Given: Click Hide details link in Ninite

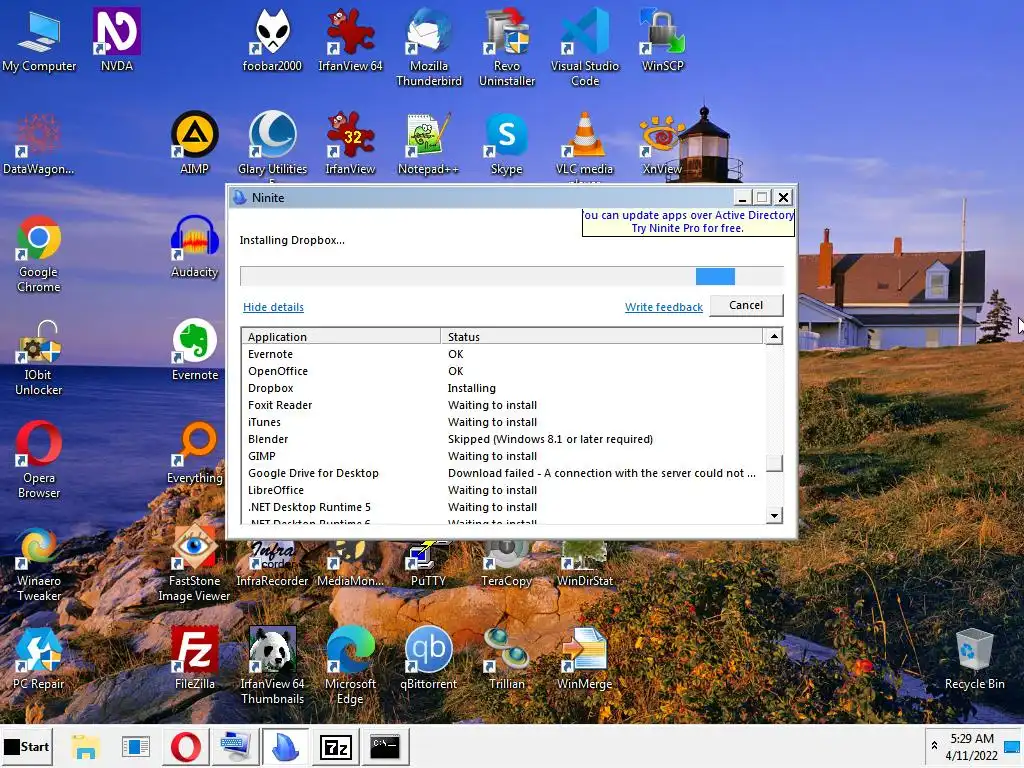Looking at the screenshot, I should tap(273, 307).
